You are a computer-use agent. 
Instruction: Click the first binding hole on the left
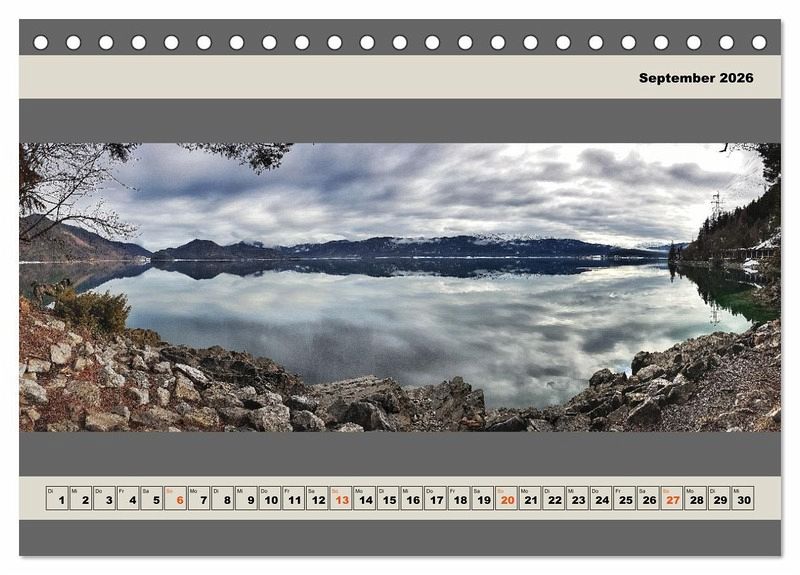click(x=41, y=42)
